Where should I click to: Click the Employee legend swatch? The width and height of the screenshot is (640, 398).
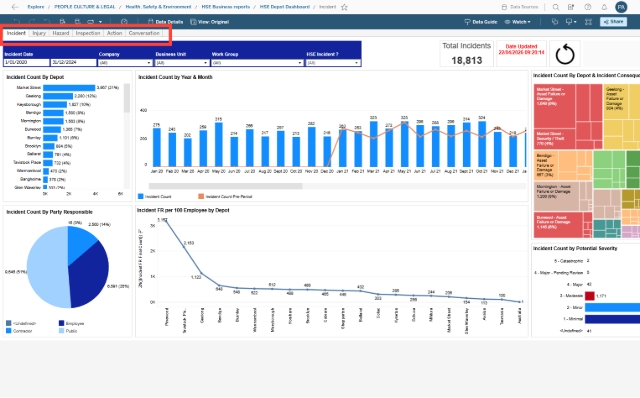point(62,323)
